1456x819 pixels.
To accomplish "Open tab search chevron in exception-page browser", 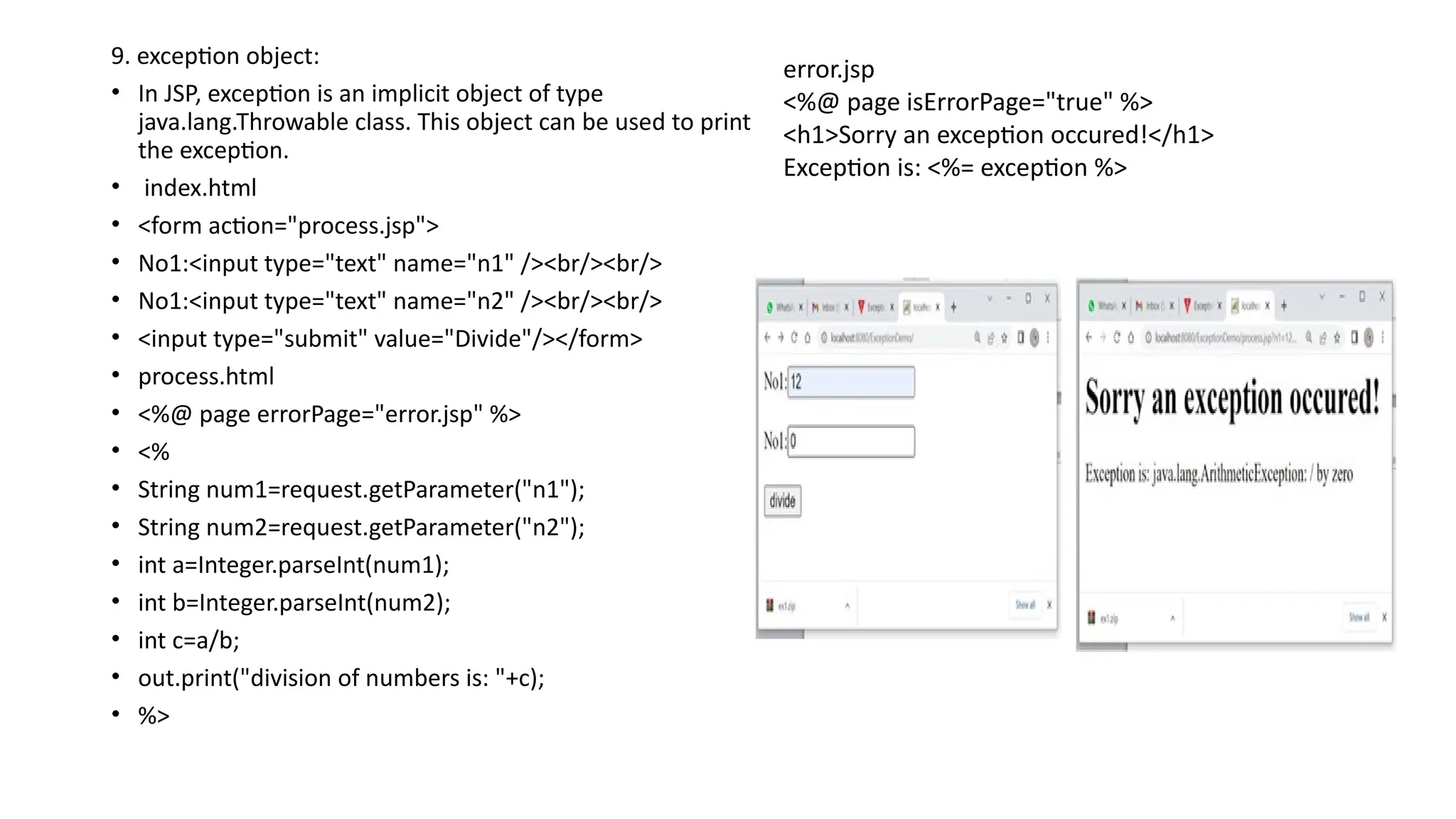I will pyautogui.click(x=1322, y=296).
